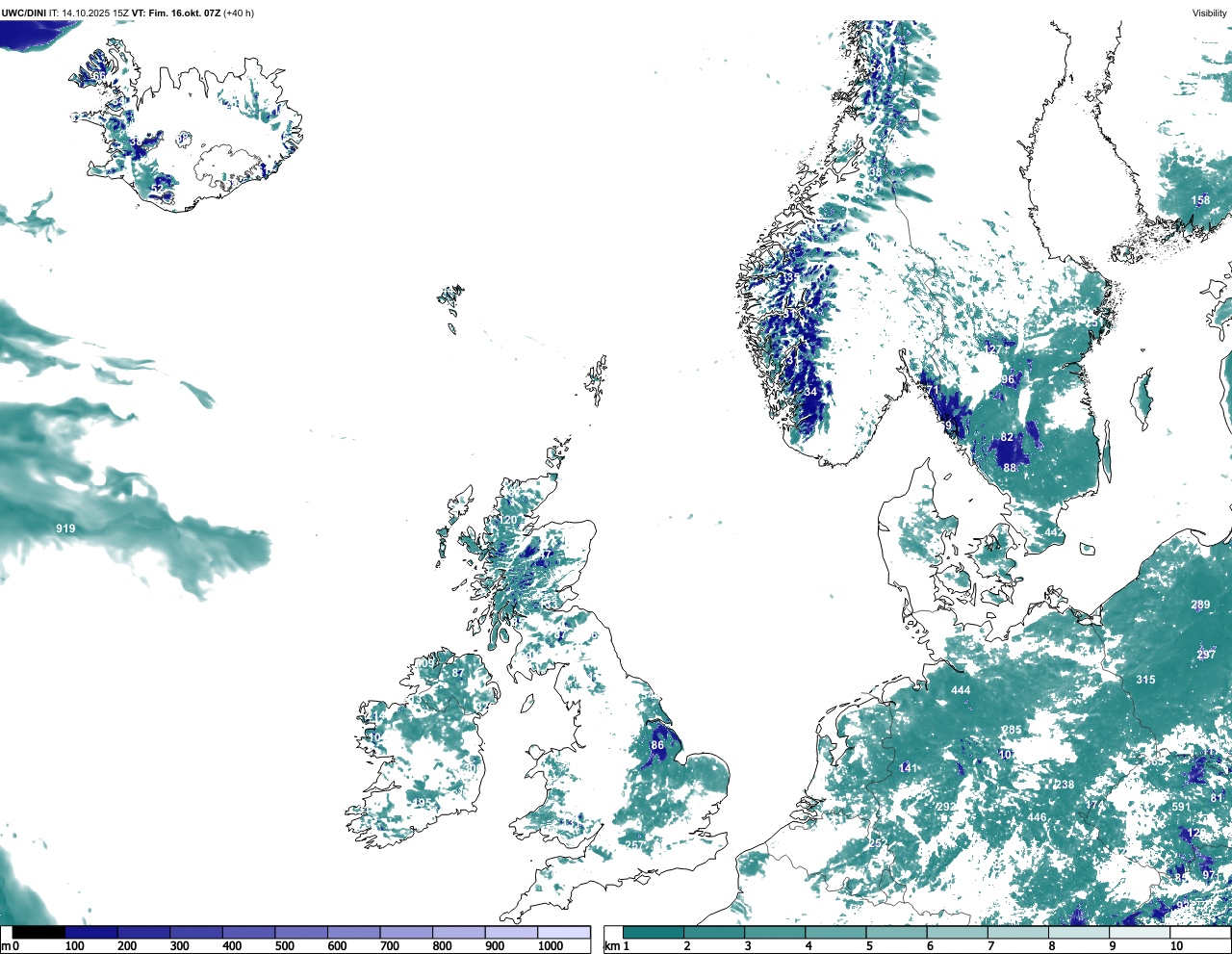Click the 88 value in Sweden
The width and height of the screenshot is (1232, 954).
click(1010, 468)
